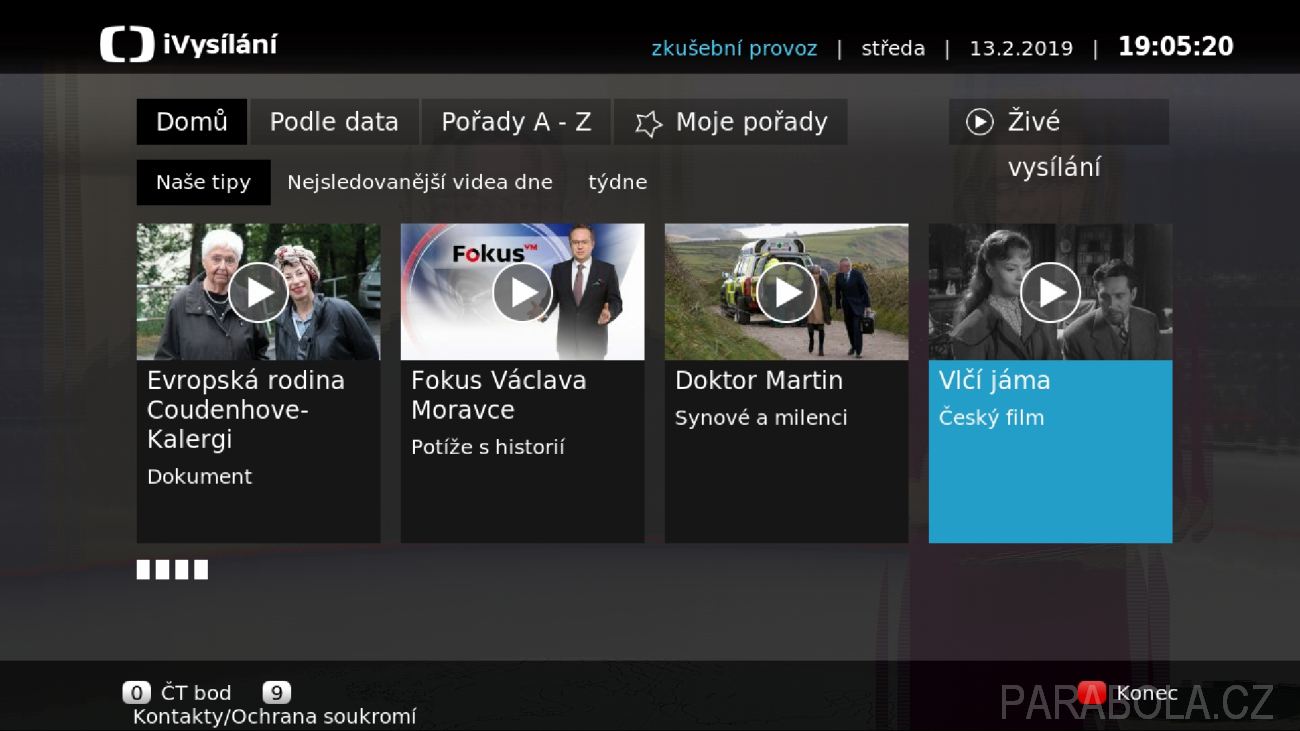Screen dimensions: 1300x731
Task: Click the zkušební provoz status text
Action: (734, 48)
